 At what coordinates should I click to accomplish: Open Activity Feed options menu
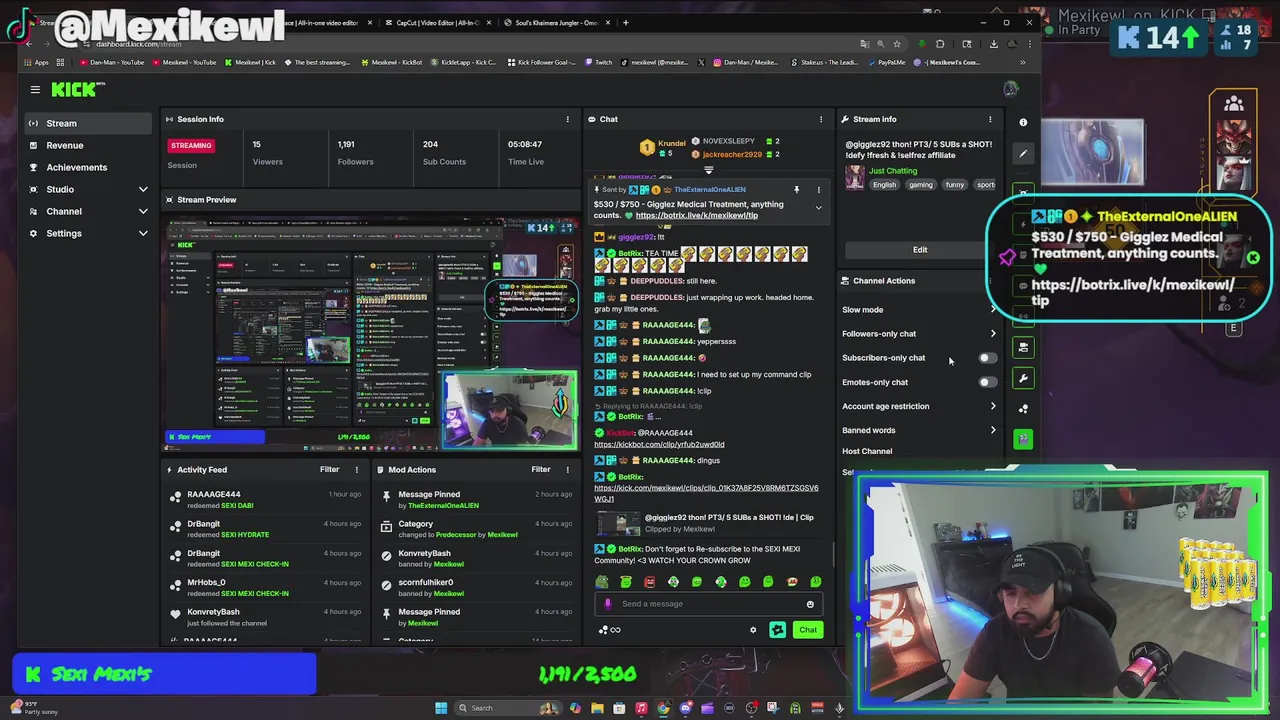click(x=356, y=469)
